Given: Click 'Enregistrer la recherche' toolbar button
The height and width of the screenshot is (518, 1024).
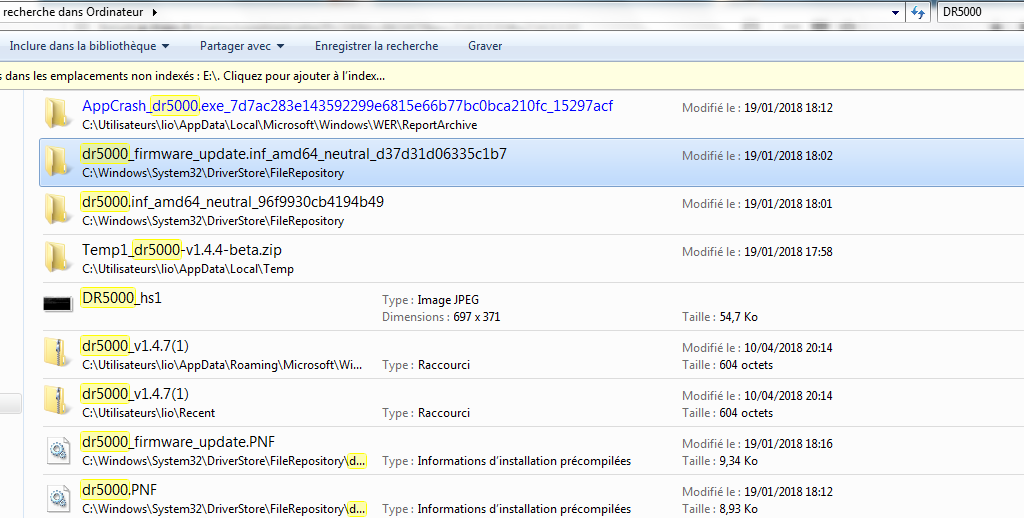Looking at the screenshot, I should tap(377, 46).
